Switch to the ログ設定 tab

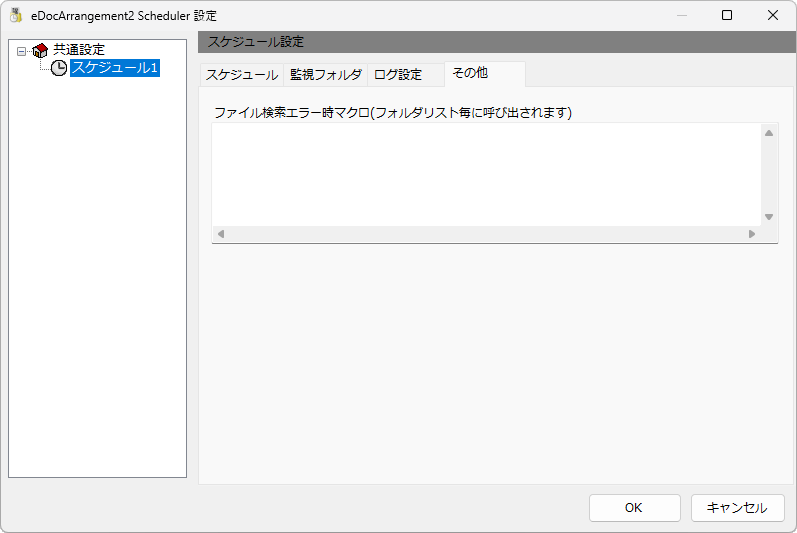(x=398, y=75)
